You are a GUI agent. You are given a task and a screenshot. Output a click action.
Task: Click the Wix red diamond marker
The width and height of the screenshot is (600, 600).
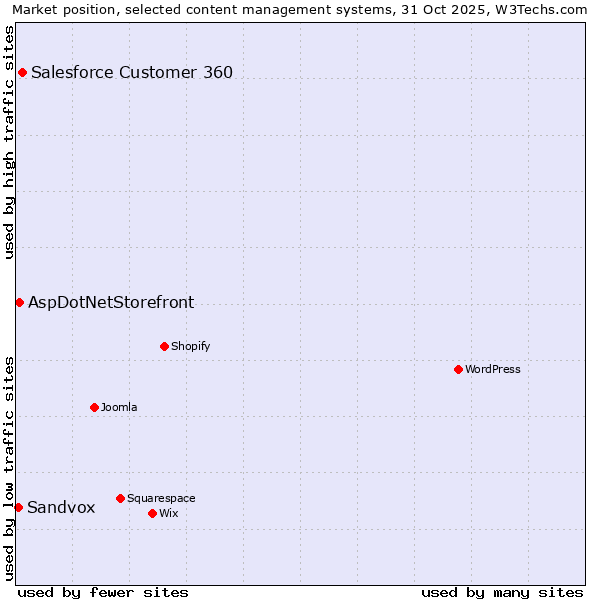pyautogui.click(x=152, y=513)
